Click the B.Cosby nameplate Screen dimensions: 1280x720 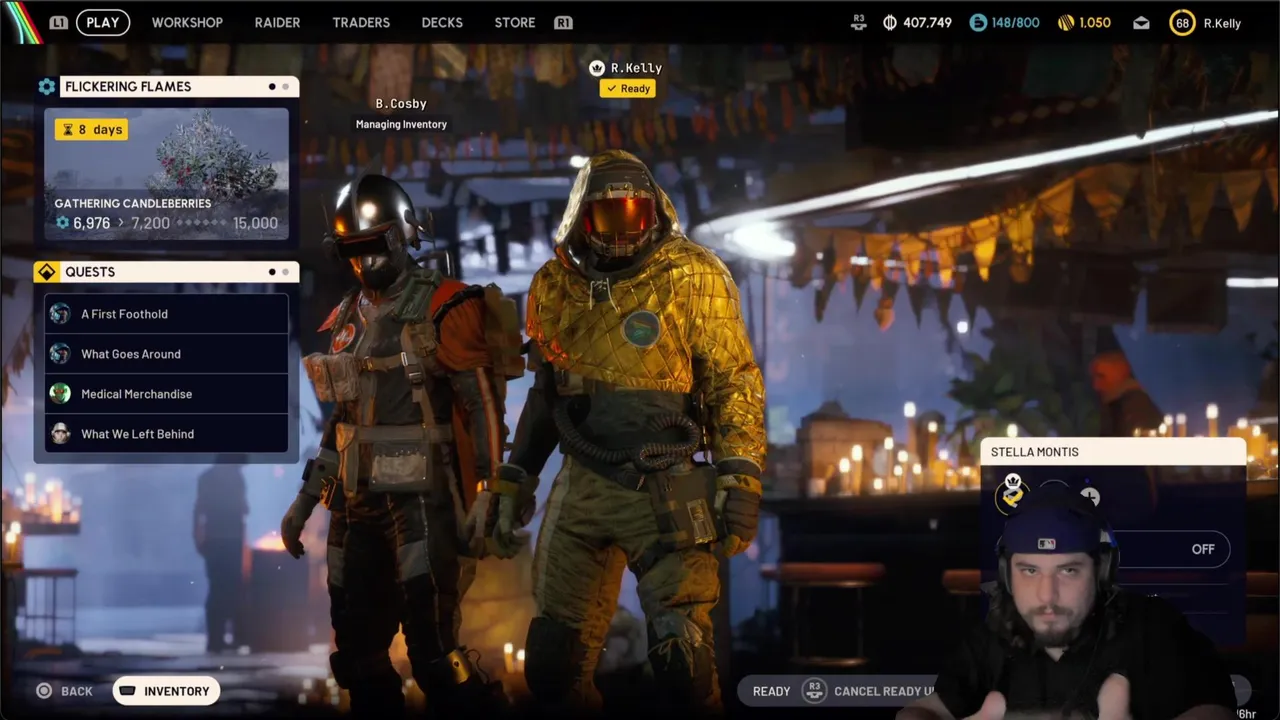pos(401,104)
